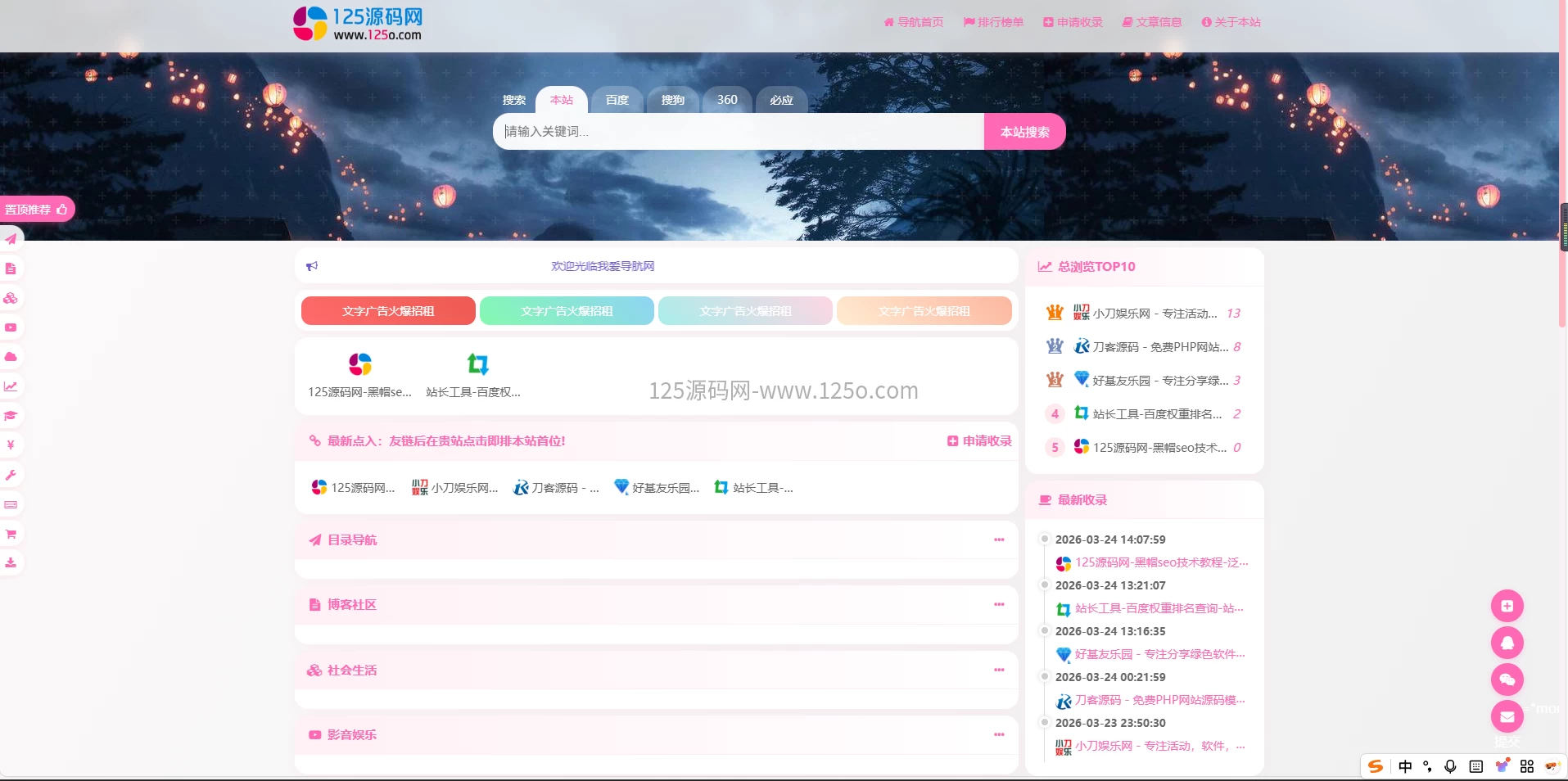Open the 申请收录 link in latest section
Viewport: 1568px width, 781px height.
coord(978,440)
